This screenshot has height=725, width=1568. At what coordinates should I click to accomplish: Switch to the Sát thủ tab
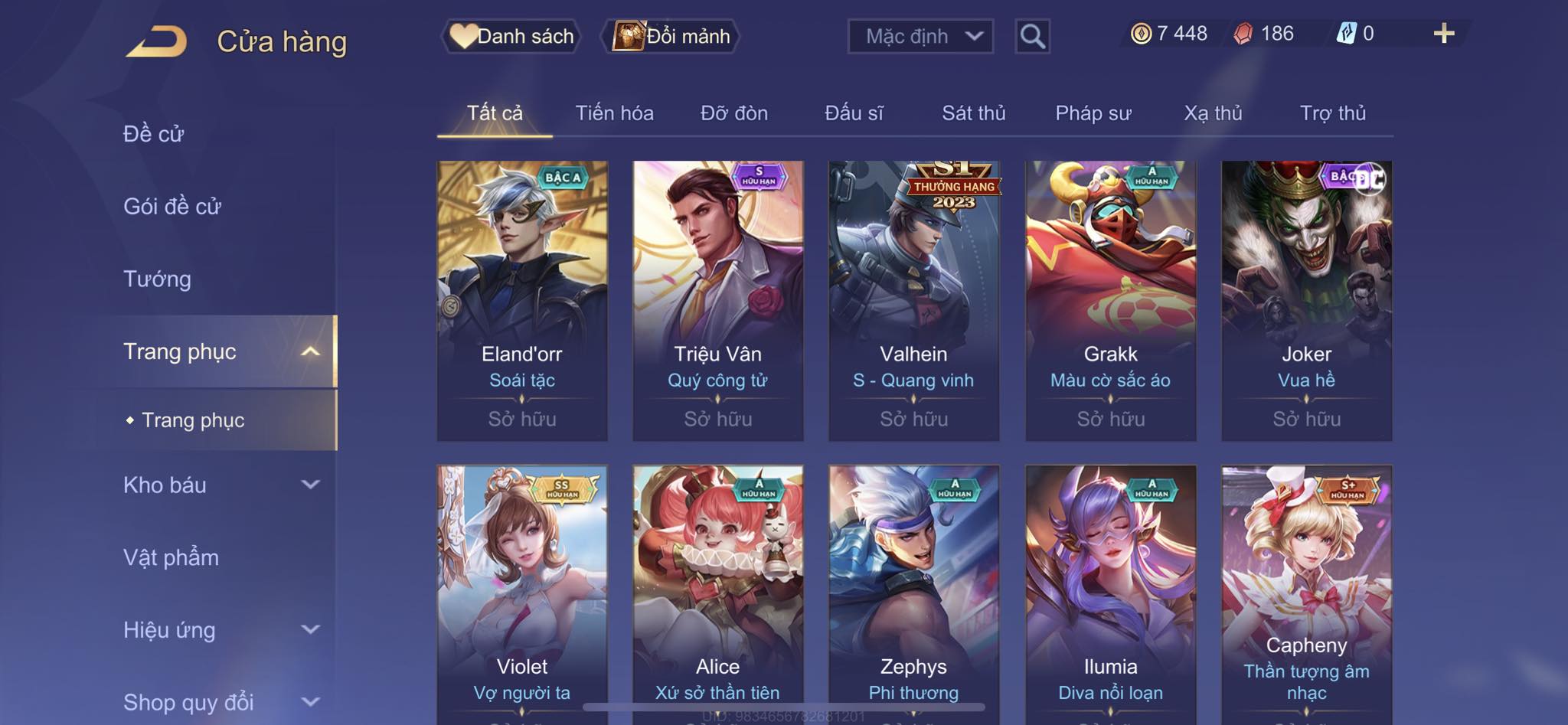(973, 113)
